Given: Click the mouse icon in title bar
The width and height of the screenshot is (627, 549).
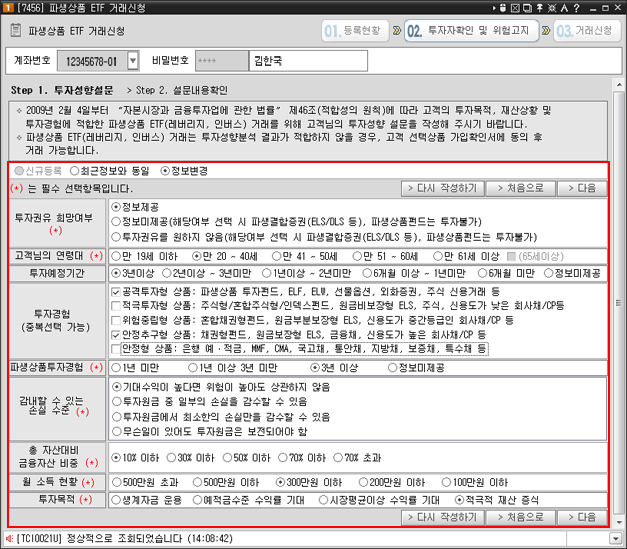Looking at the screenshot, I should pos(503,8).
